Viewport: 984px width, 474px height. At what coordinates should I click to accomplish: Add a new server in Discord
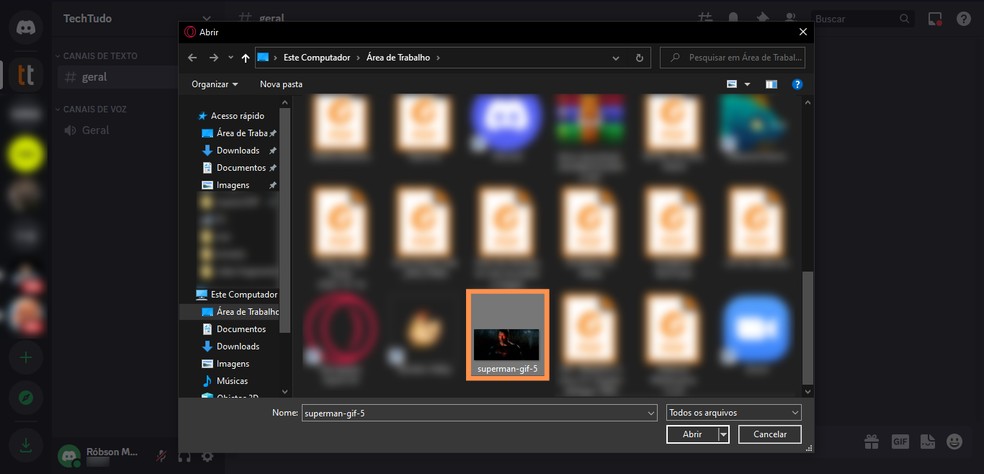[x=26, y=358]
